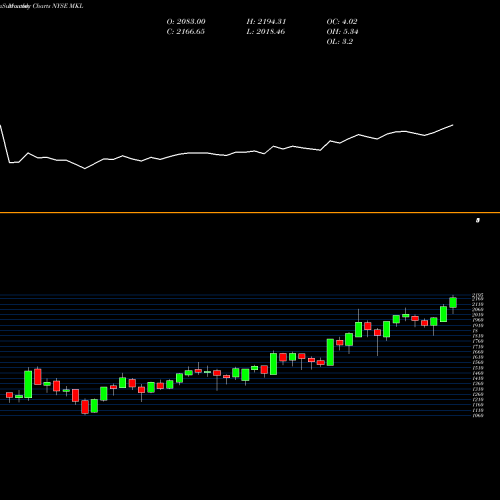Click the low price value L: 2018.46
The width and height of the screenshot is (500, 500).
(x=266, y=32)
